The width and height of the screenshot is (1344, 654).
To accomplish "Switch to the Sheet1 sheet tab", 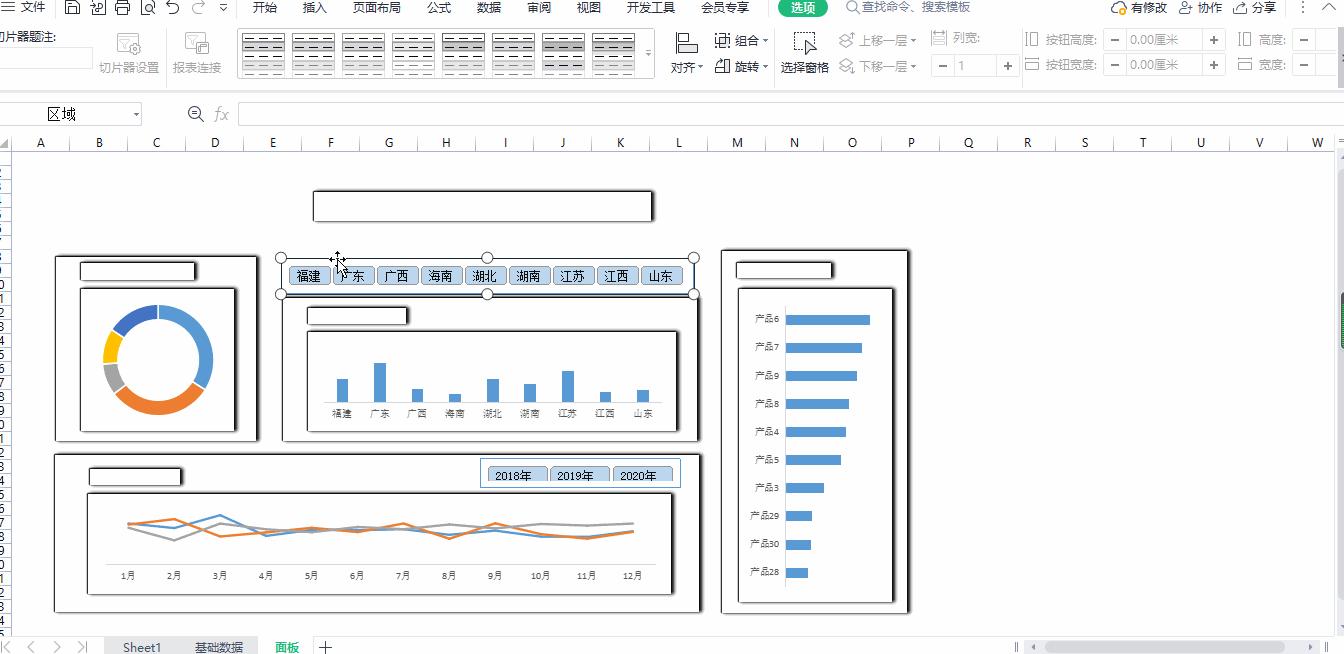I will [141, 647].
